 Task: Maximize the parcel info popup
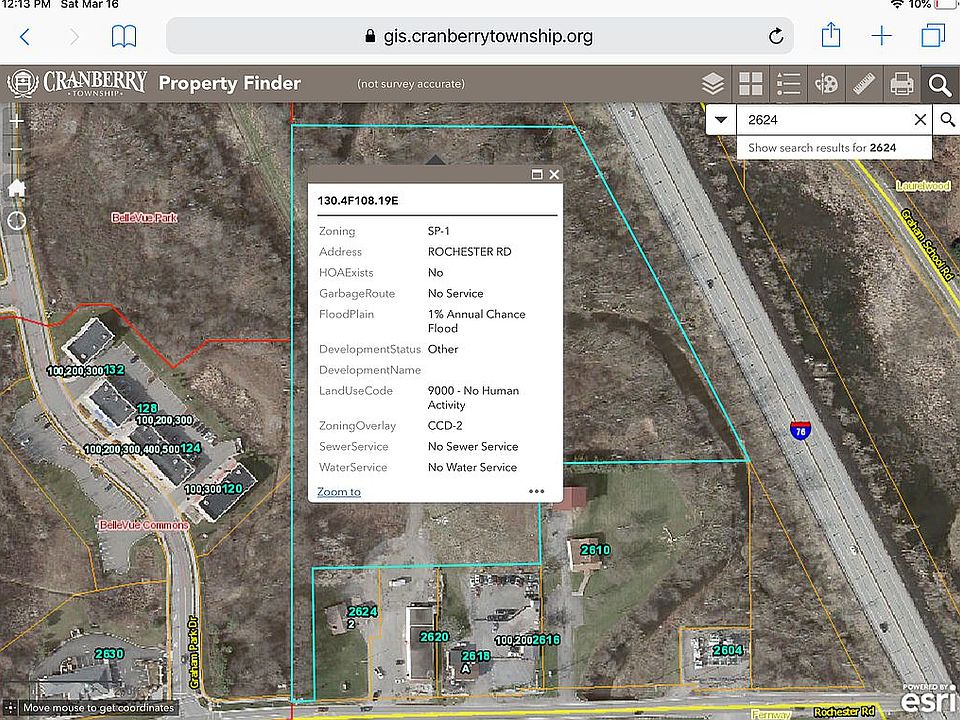pos(537,174)
